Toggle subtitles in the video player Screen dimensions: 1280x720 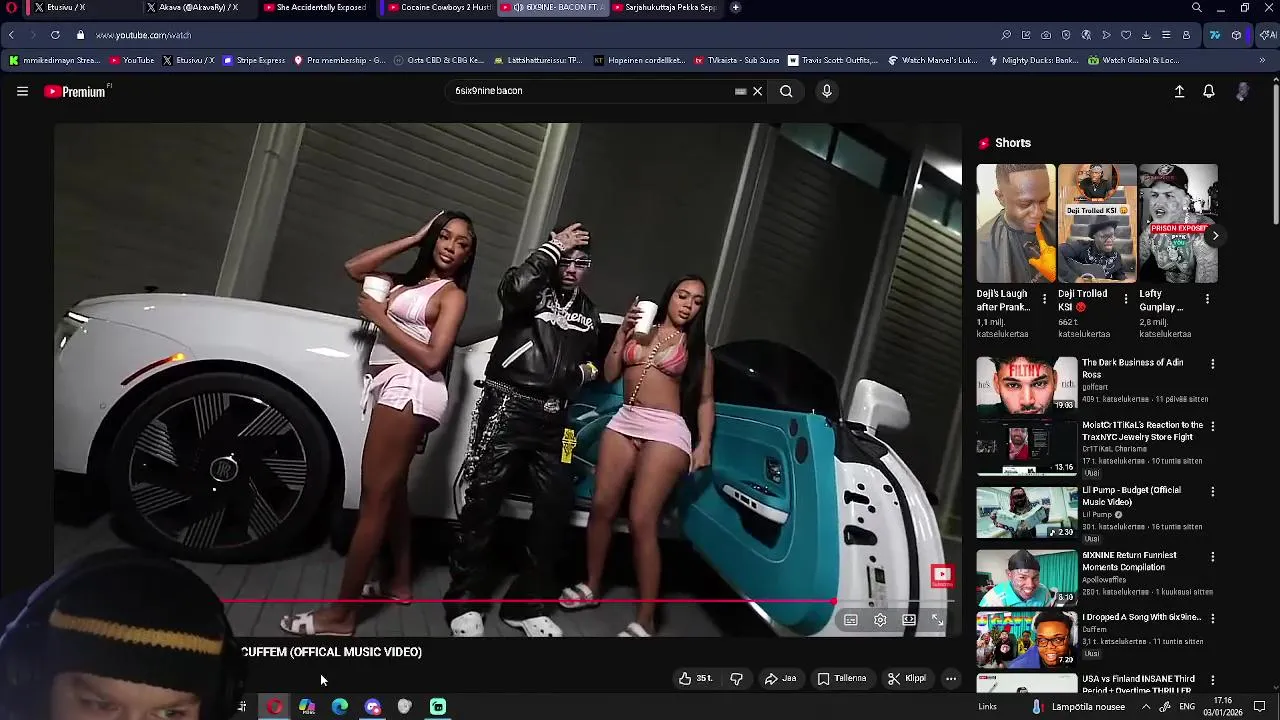[850, 620]
